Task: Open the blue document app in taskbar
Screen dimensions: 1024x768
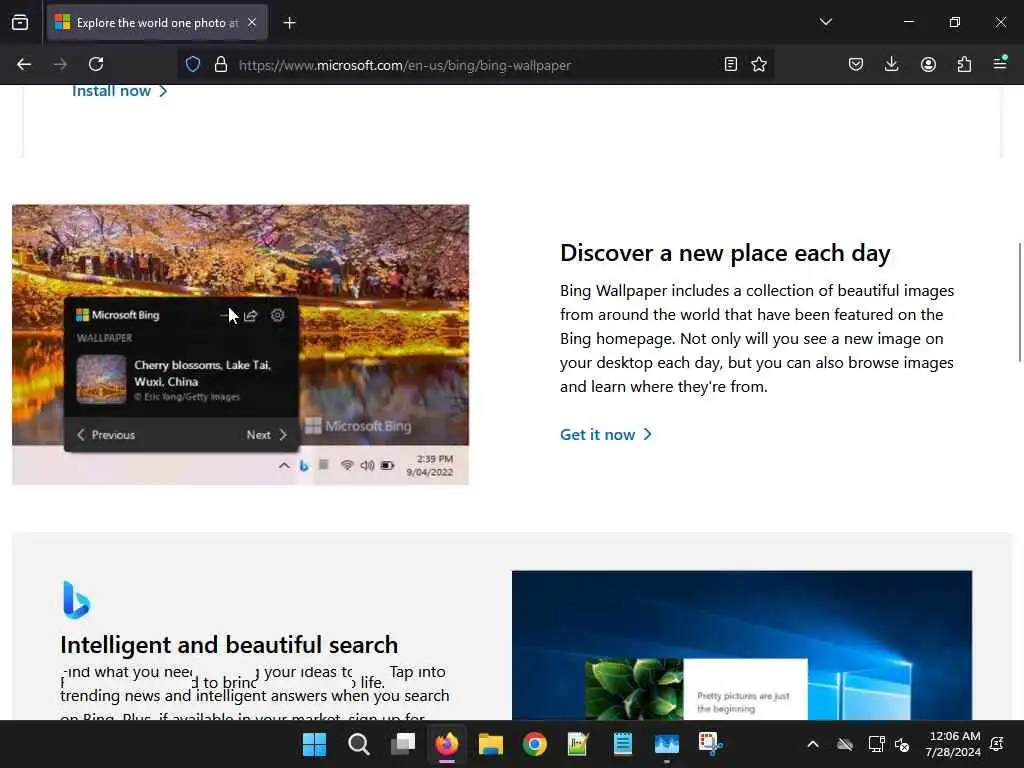Action: pyautogui.click(x=622, y=744)
